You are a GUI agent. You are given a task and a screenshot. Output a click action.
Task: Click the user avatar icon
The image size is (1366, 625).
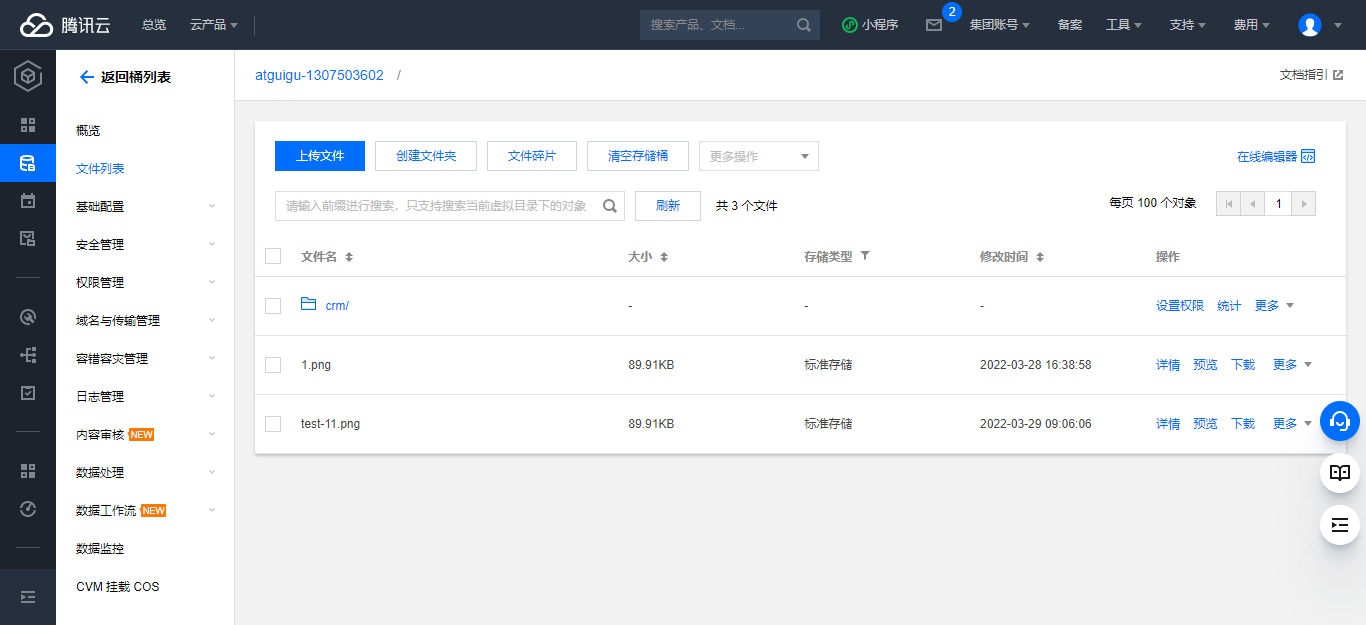pyautogui.click(x=1309, y=25)
